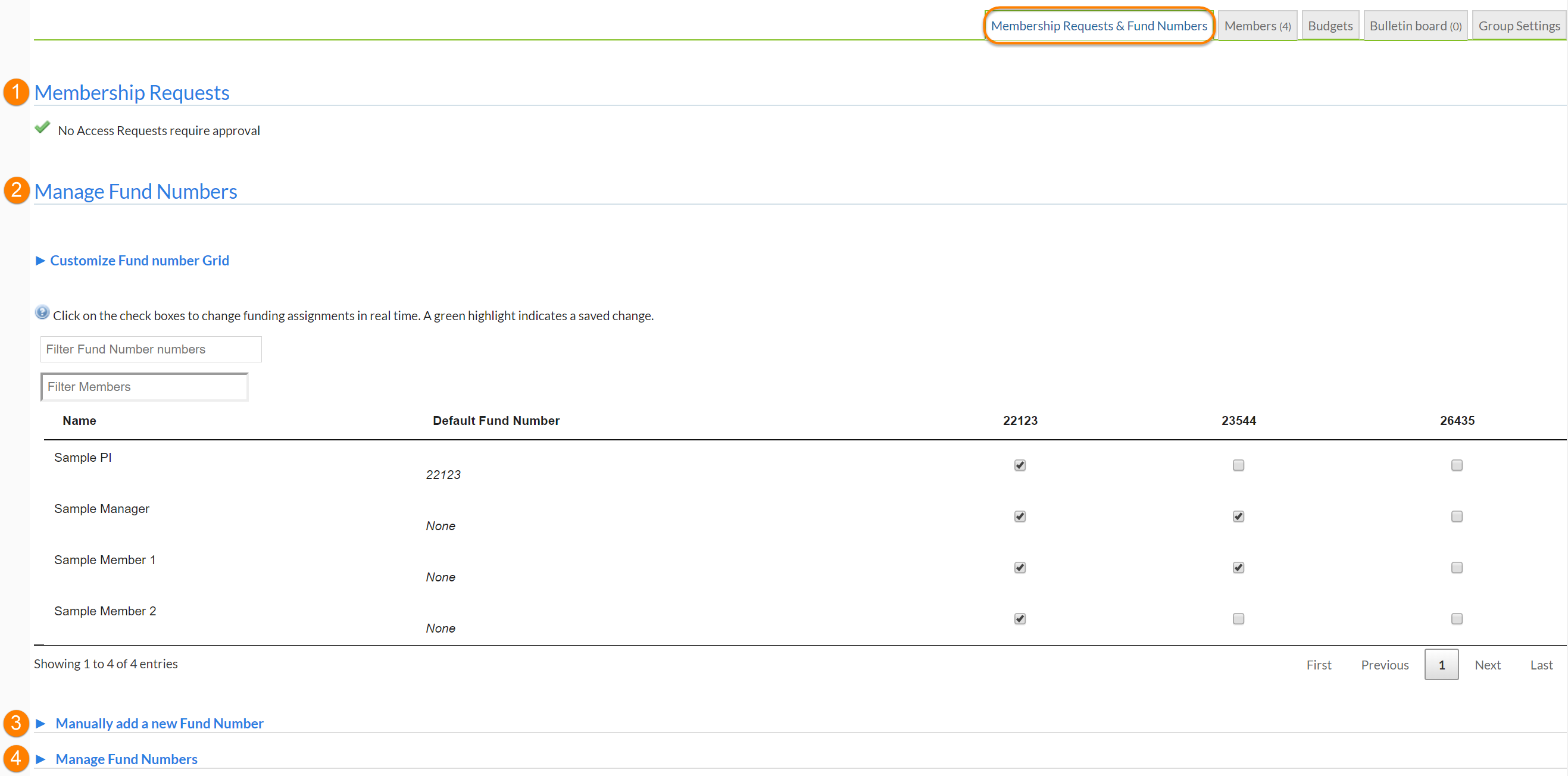Go to the Next page of entries
The height and width of the screenshot is (776, 1568).
click(1487, 665)
